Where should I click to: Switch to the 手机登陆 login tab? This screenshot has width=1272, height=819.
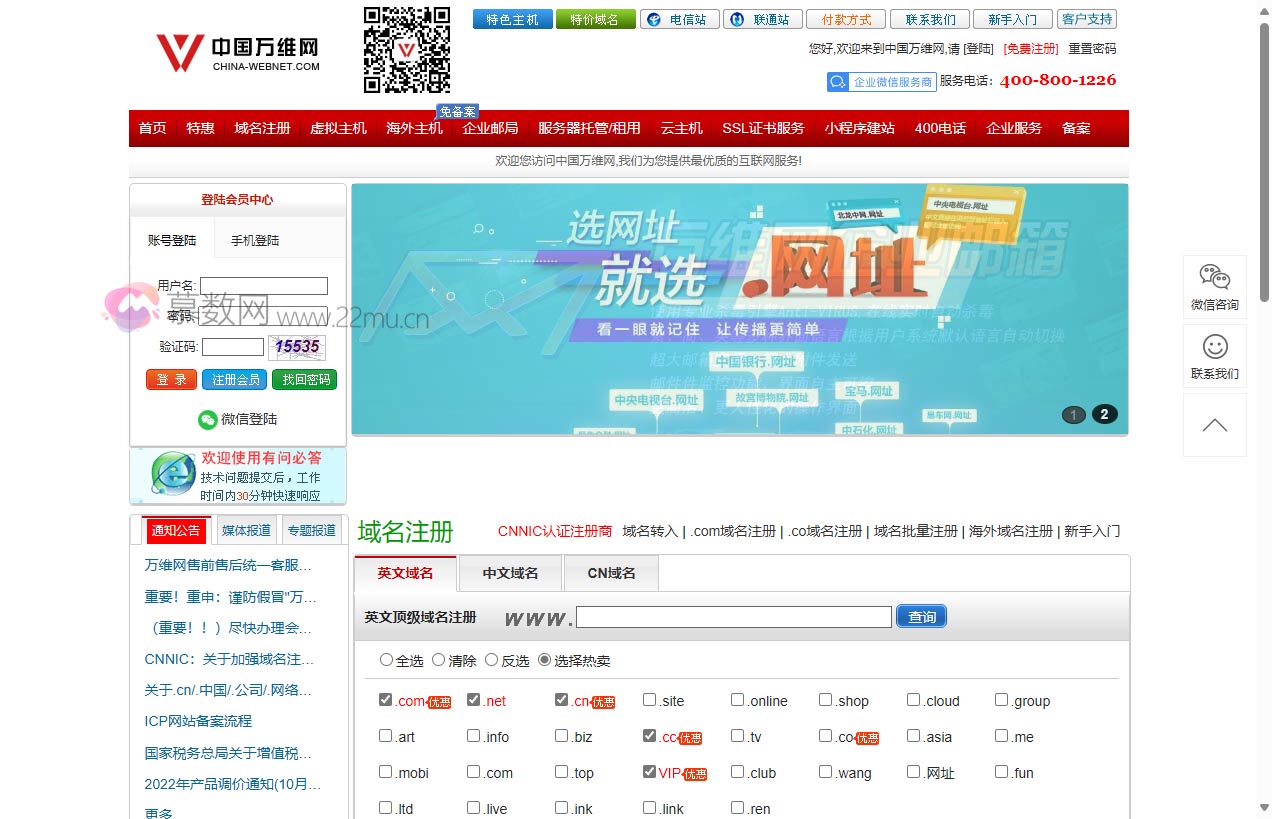252,241
